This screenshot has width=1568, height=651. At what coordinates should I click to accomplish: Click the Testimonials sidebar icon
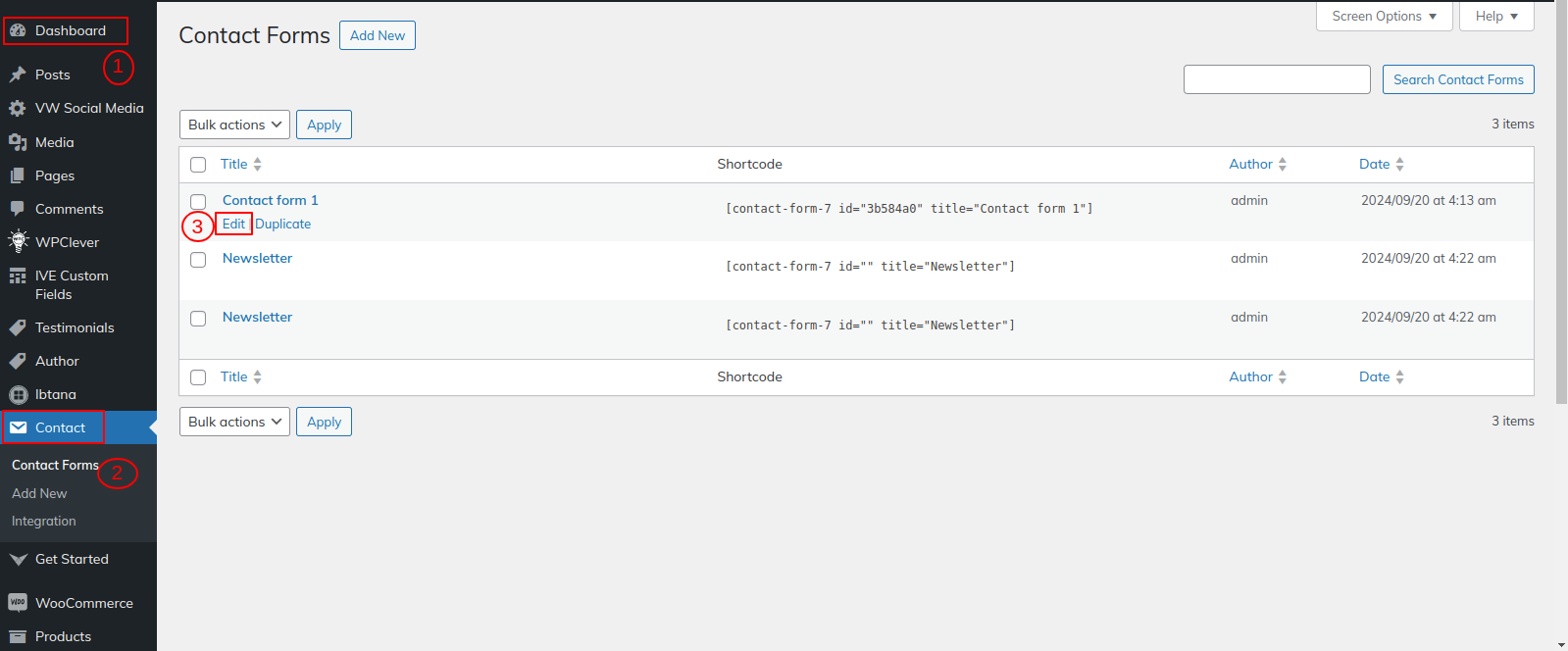(x=18, y=327)
